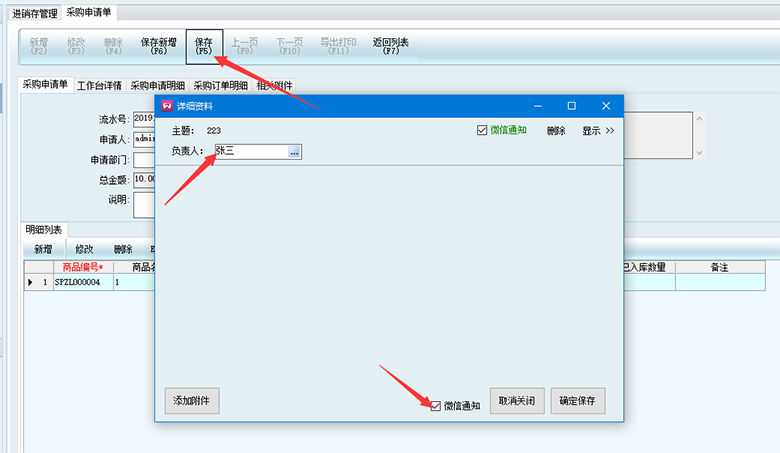Click 返回列表 (F7) toolbar button
780x453 pixels.
pos(391,47)
